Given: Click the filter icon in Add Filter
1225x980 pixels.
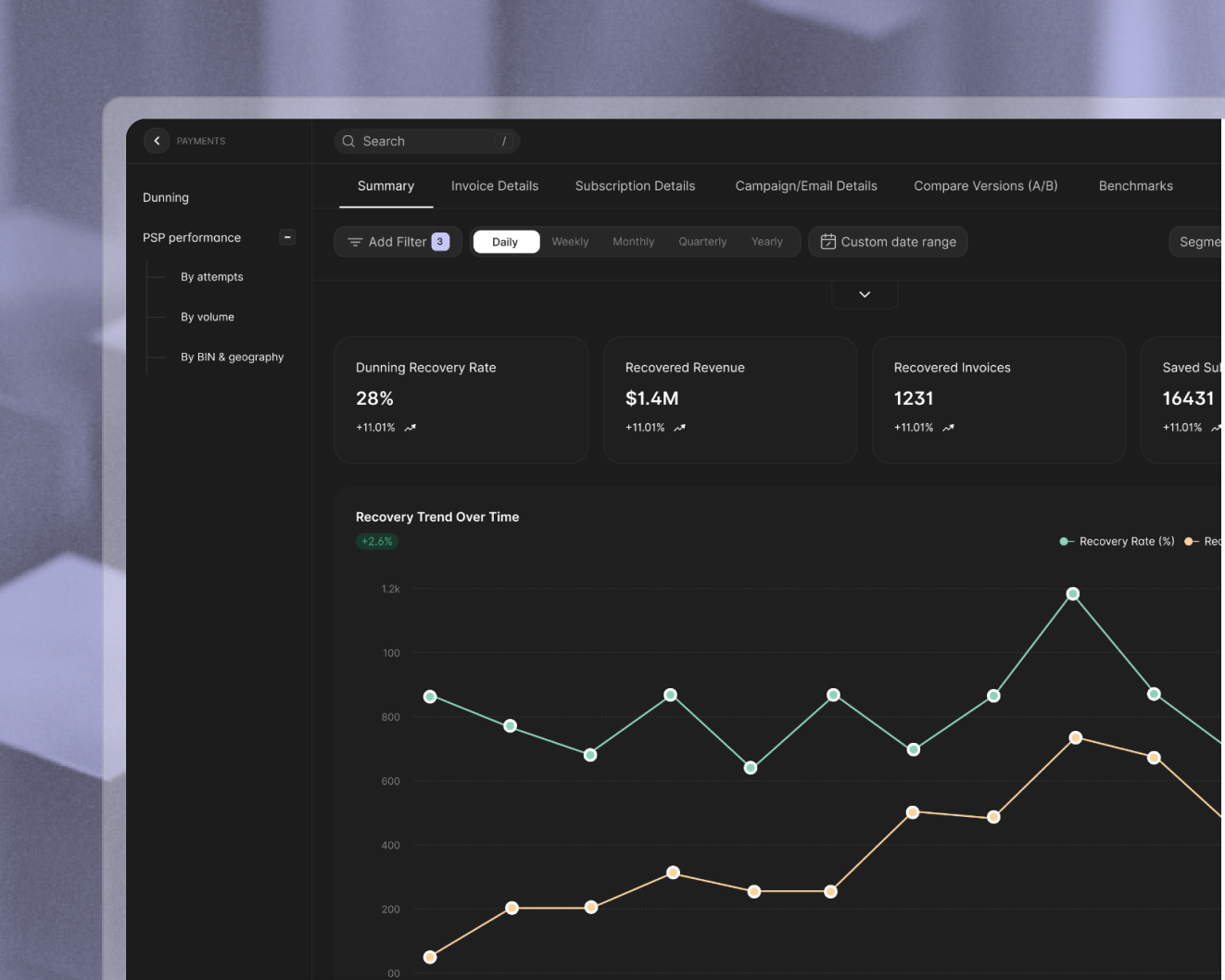Looking at the screenshot, I should tap(354, 242).
